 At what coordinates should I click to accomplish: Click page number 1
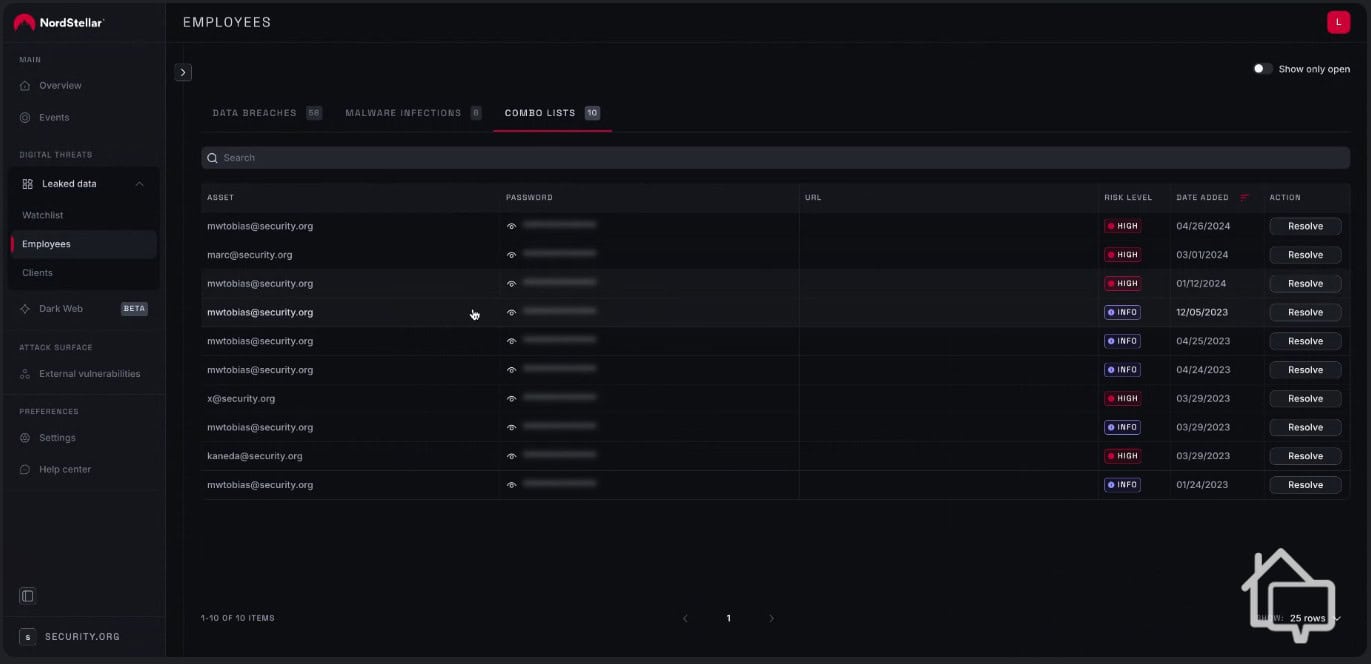tap(728, 619)
